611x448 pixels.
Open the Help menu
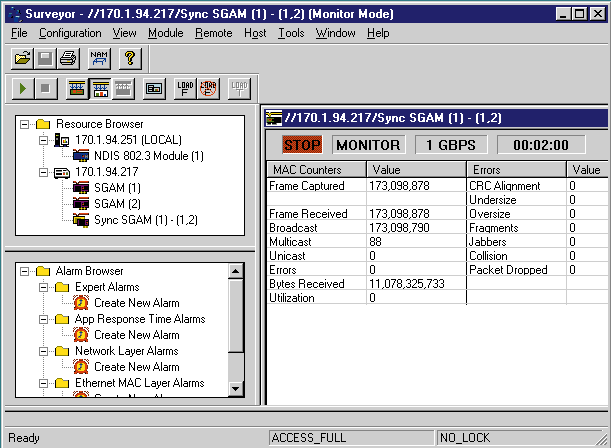(378, 33)
